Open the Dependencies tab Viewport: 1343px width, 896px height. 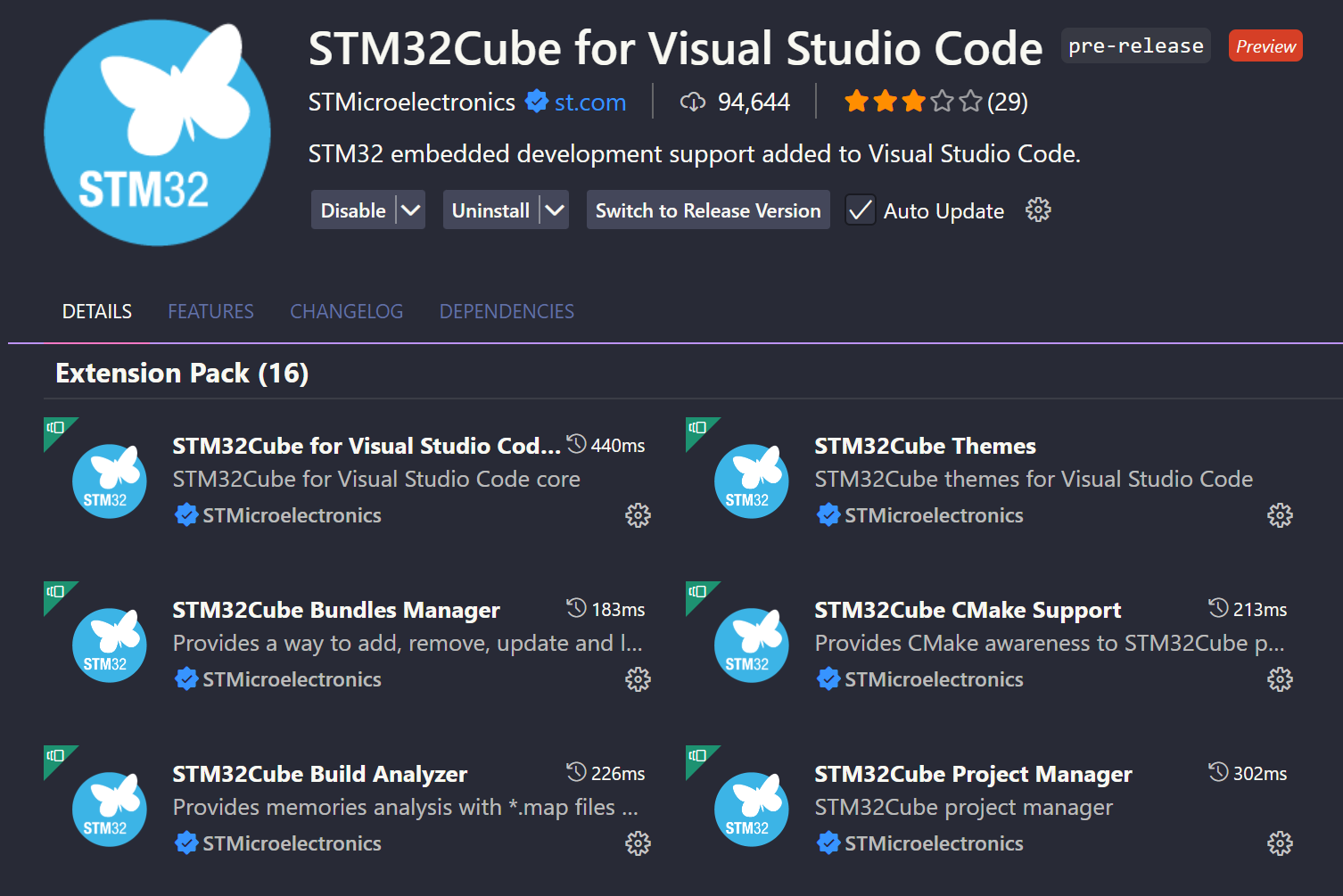507,311
